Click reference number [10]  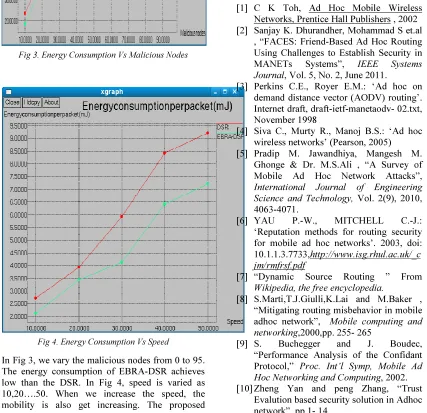tap(244, 389)
